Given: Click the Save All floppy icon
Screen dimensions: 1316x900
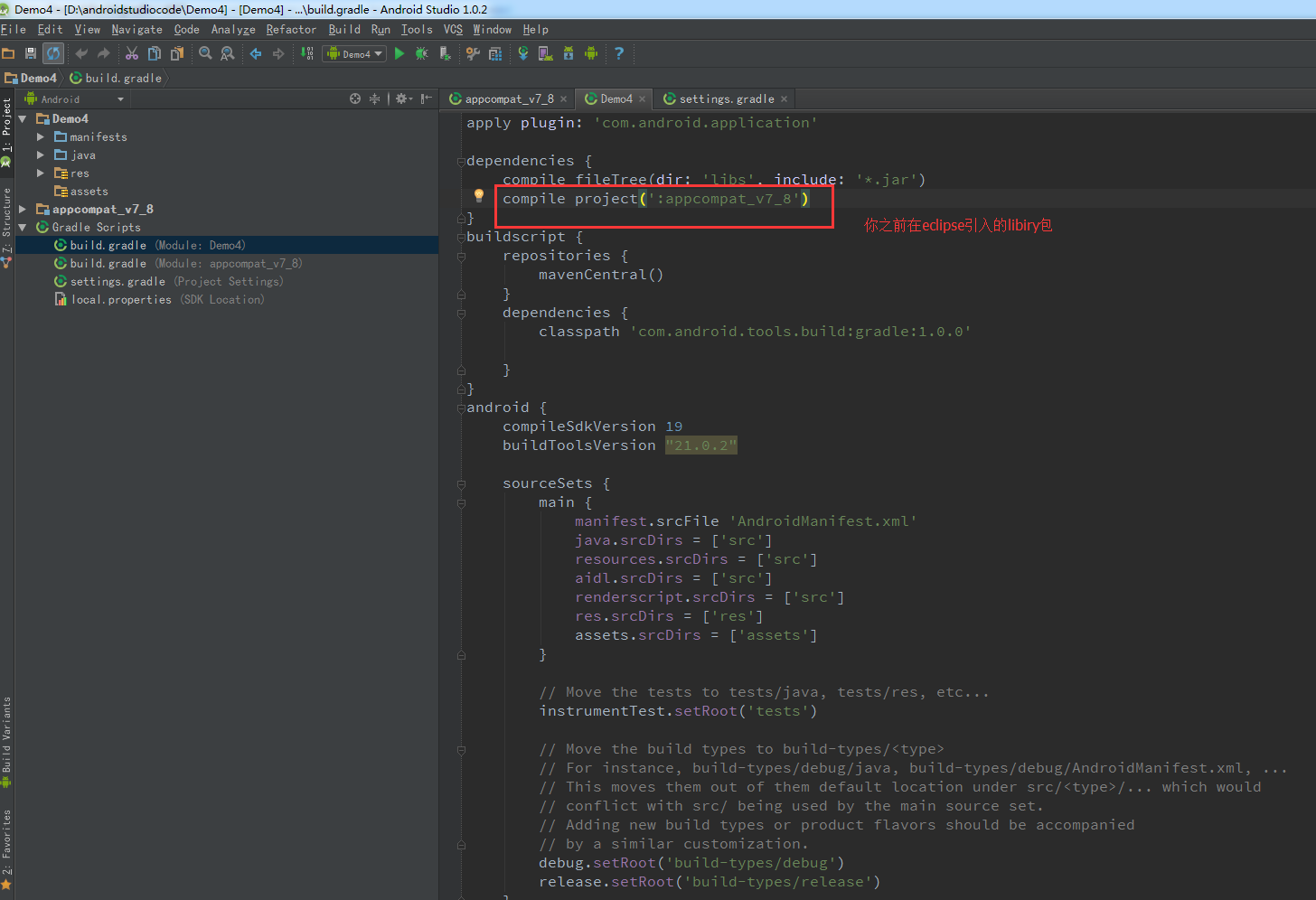Looking at the screenshot, I should (31, 53).
